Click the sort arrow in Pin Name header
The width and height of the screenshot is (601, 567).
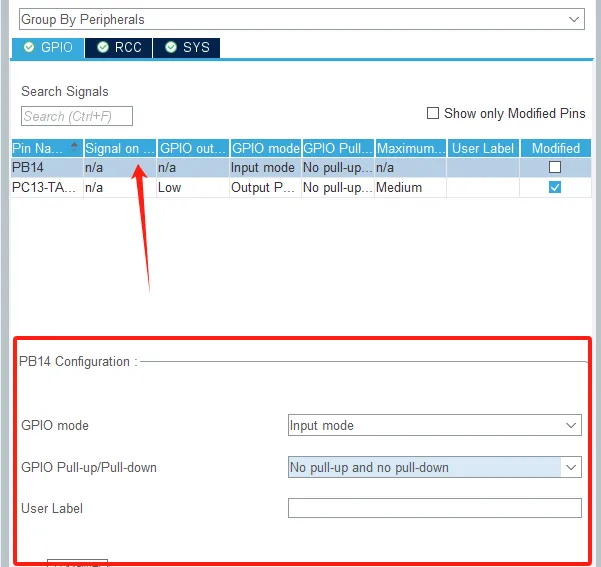coord(74,147)
